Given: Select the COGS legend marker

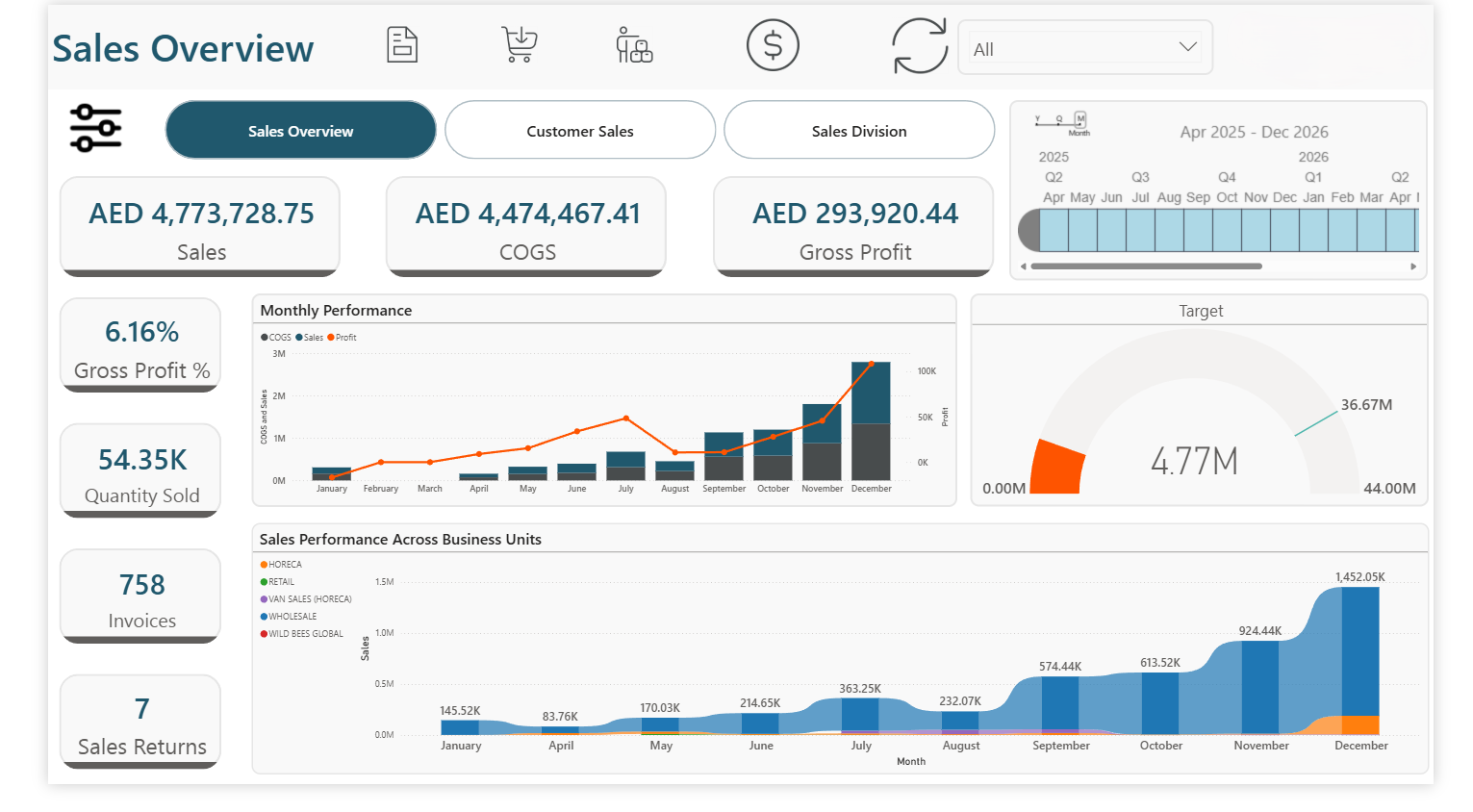Looking at the screenshot, I should 264,337.
